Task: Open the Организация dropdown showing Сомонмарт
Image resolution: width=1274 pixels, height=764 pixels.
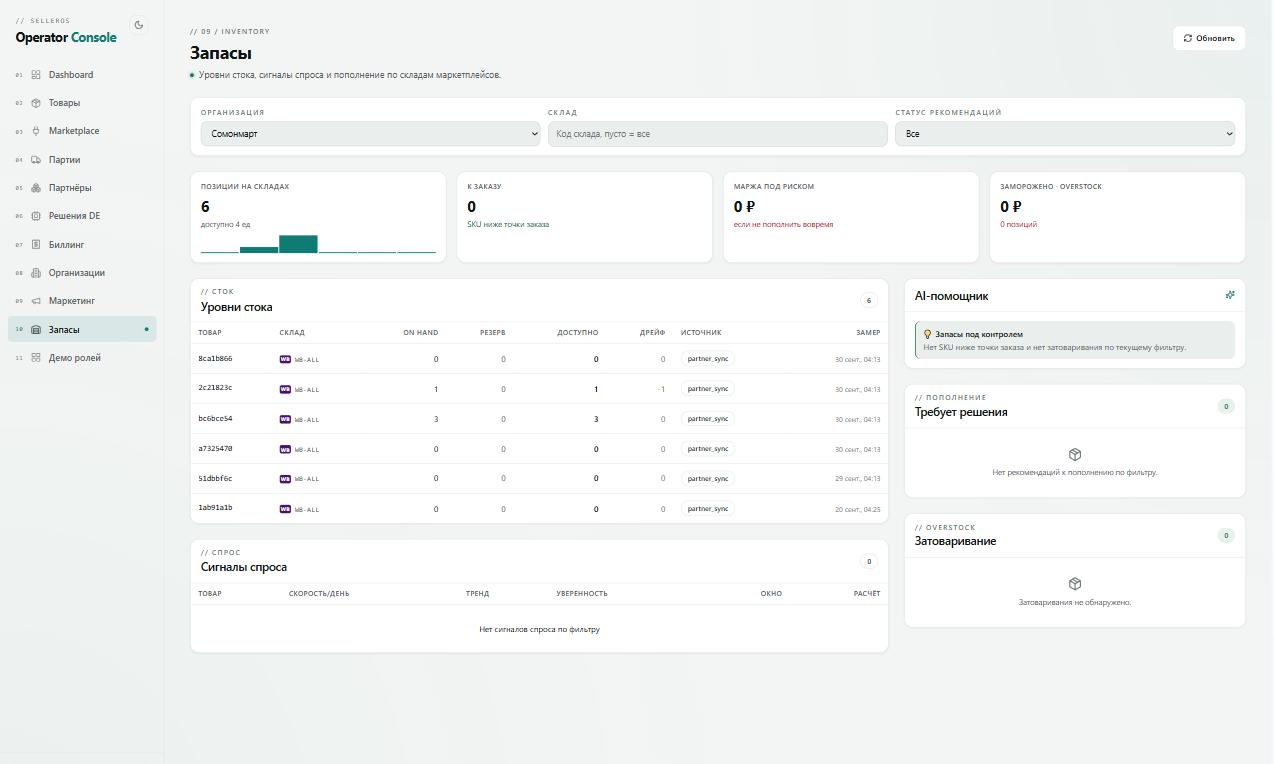Action: click(370, 134)
